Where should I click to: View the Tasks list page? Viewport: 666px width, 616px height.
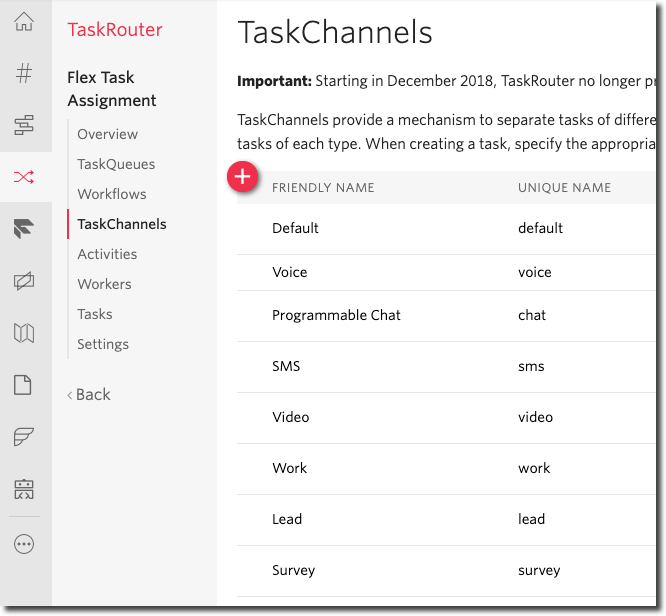pyautogui.click(x=95, y=314)
